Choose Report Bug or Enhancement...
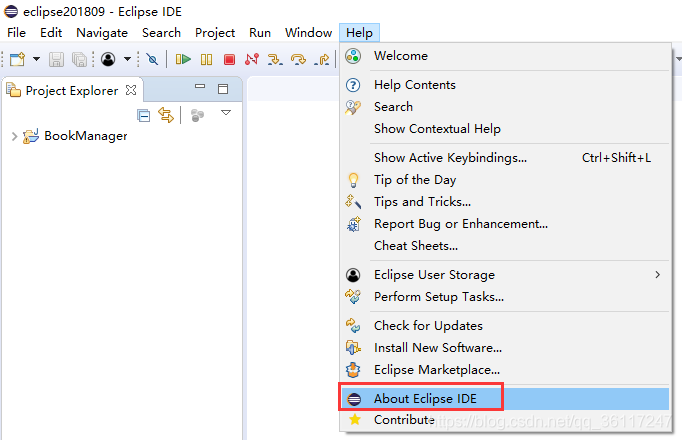Screen dimensions: 682x440 point(505,224)
